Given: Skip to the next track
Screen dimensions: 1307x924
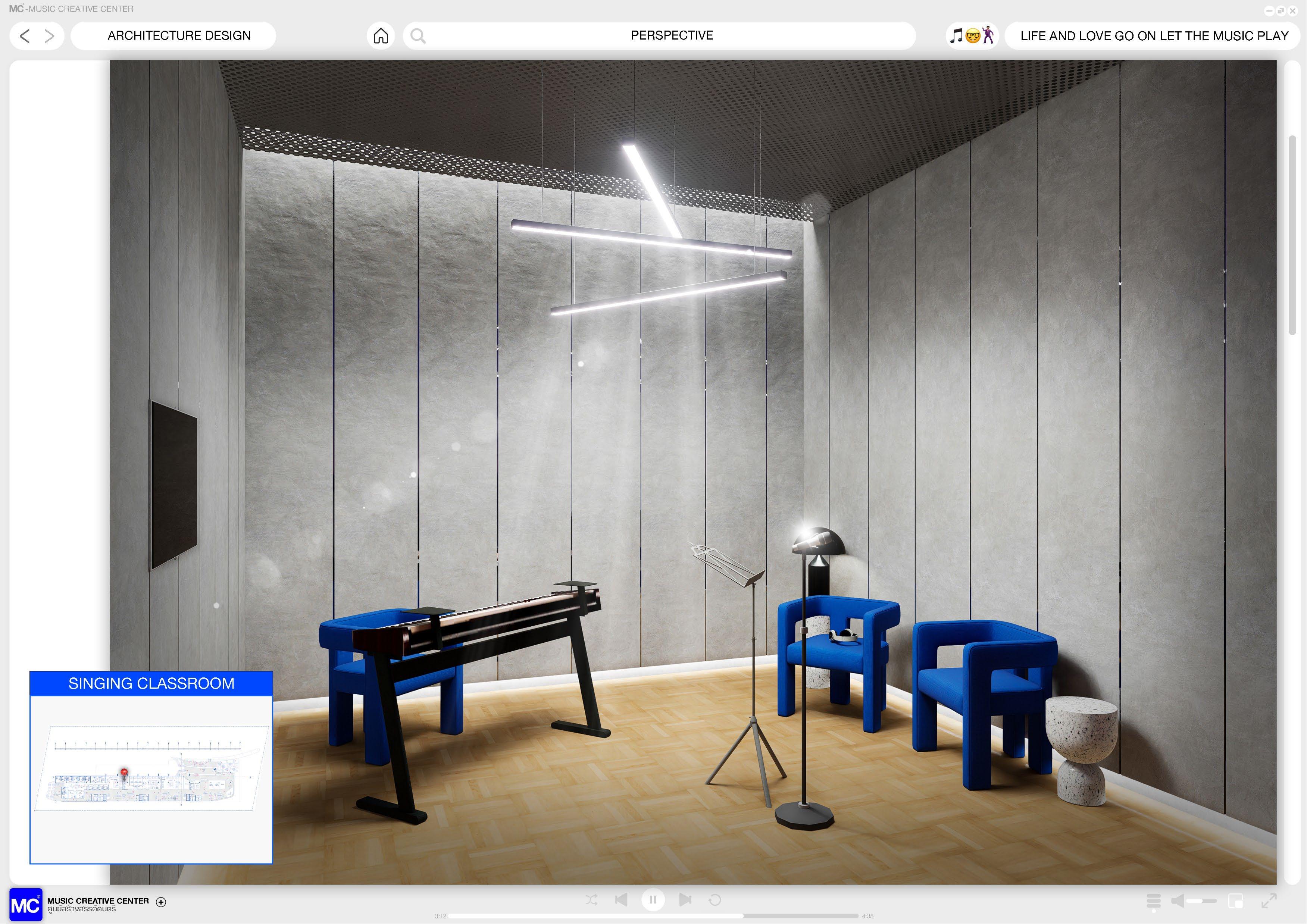Looking at the screenshot, I should [685, 899].
